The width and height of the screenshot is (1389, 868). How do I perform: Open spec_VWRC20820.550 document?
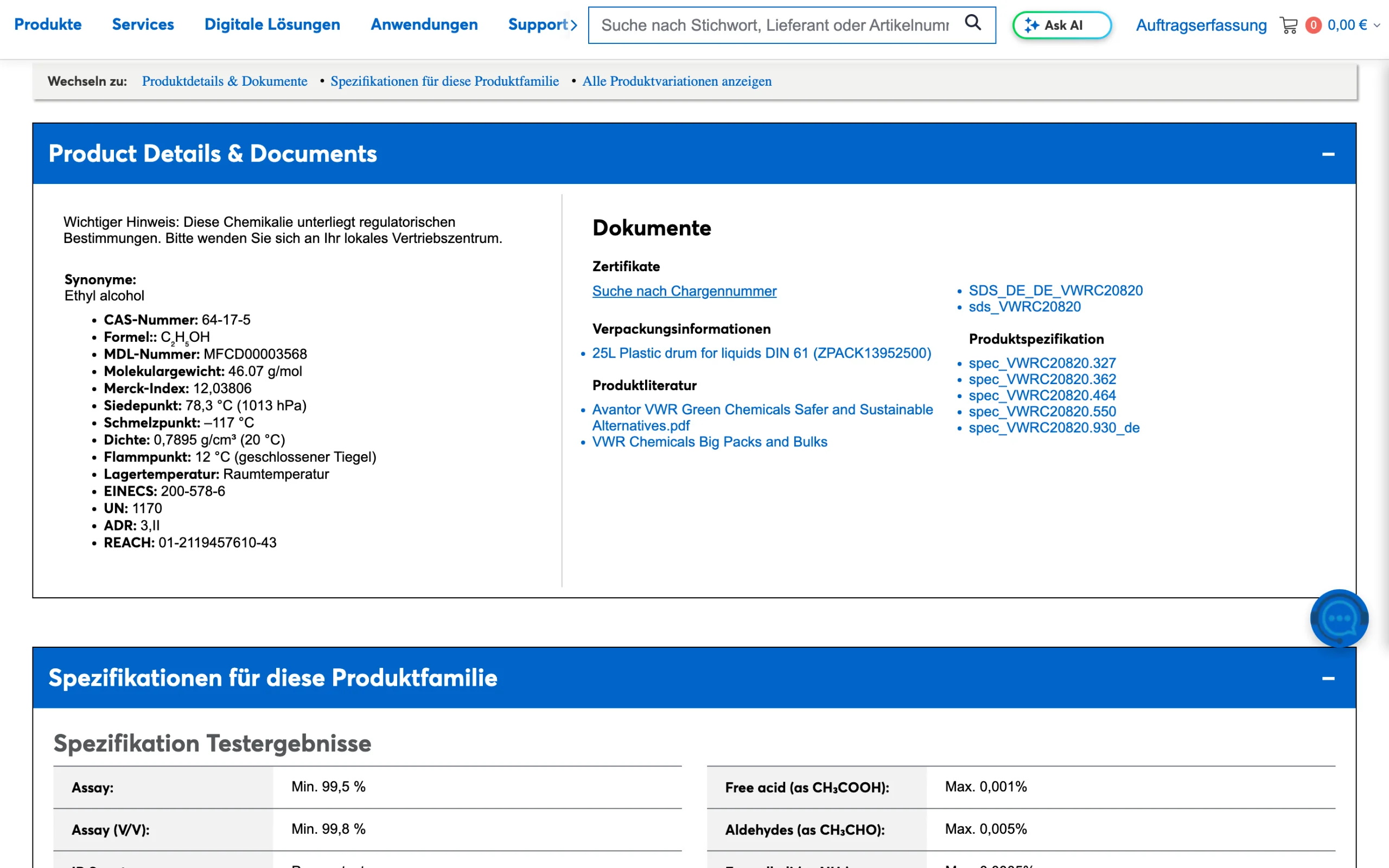[x=1042, y=411]
